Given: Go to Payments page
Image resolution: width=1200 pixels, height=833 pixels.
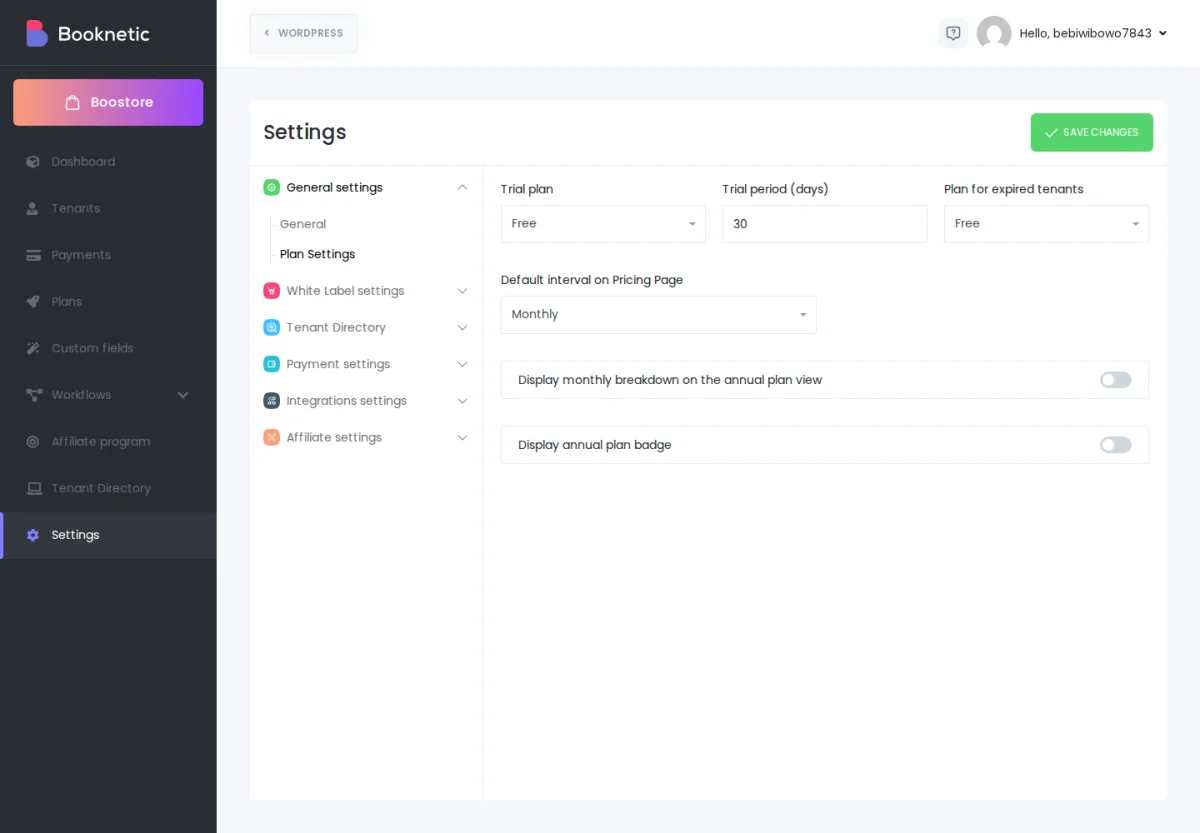Looking at the screenshot, I should click(x=108, y=255).
